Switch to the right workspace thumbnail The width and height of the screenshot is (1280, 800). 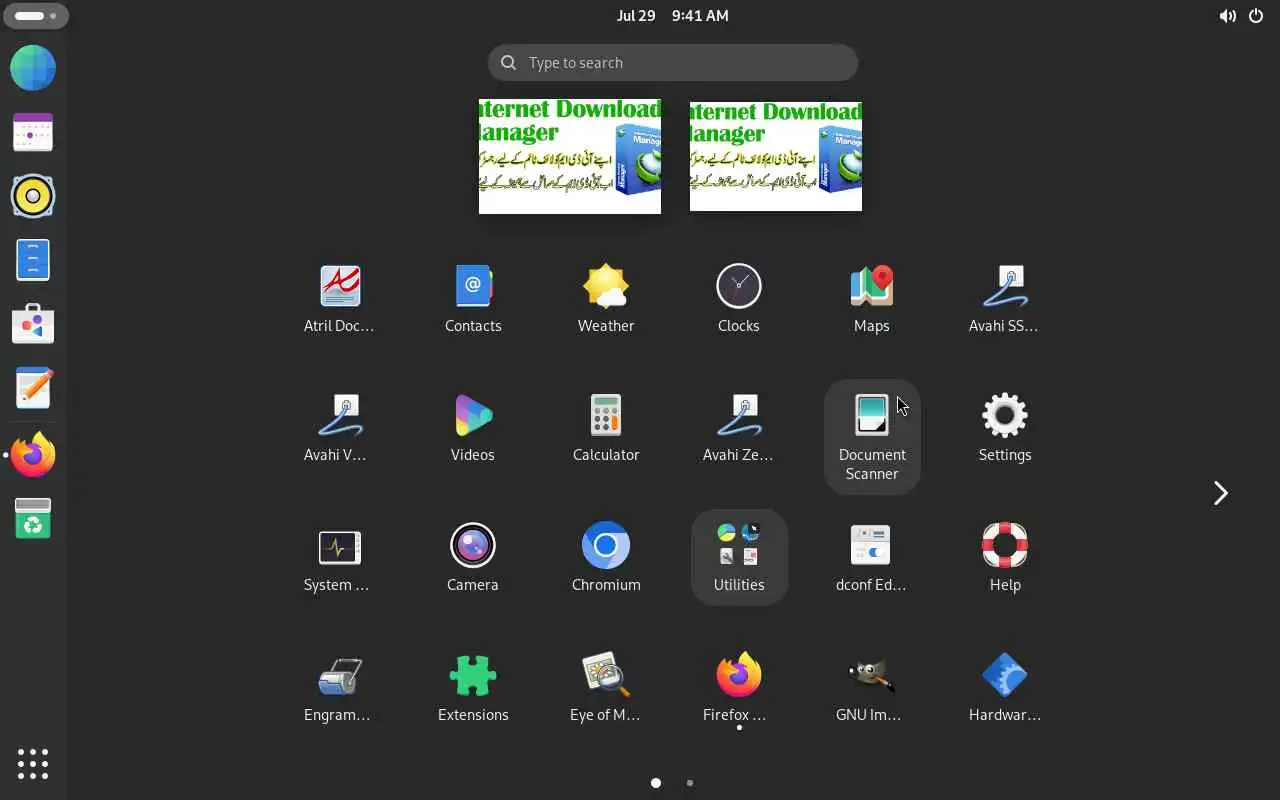pos(776,156)
